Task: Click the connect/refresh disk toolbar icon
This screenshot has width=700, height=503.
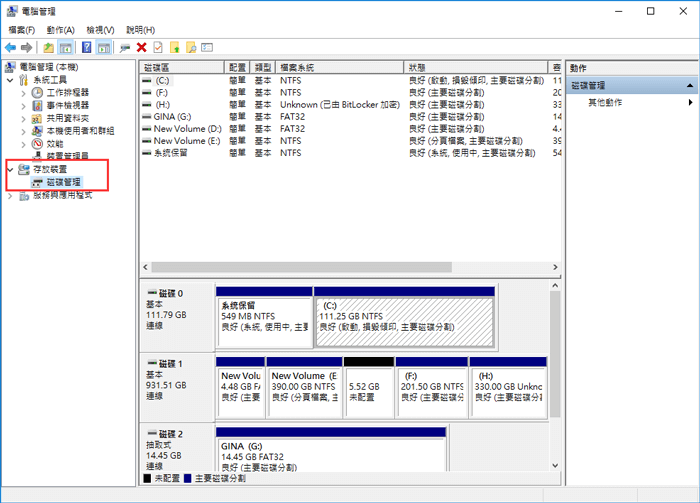Action: (125, 47)
